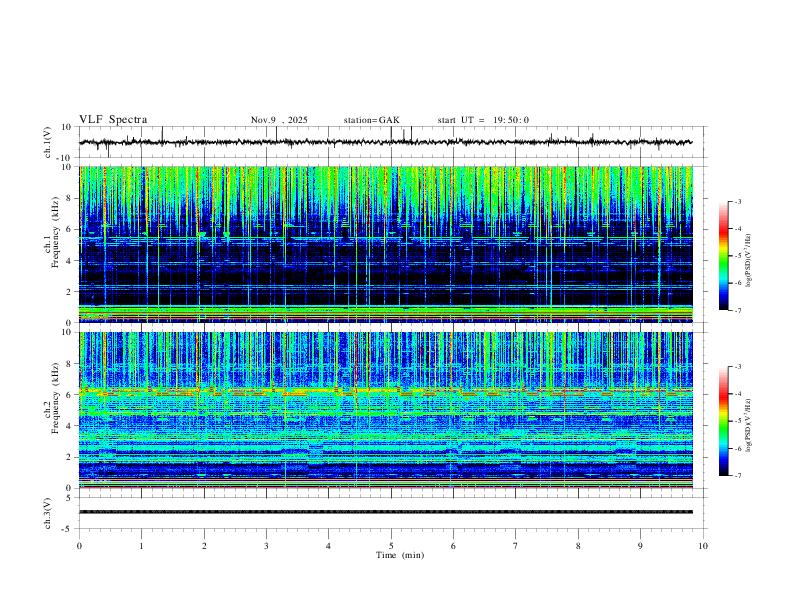Click the ch.1 voltage waveform trace
This screenshot has width=792, height=612.
click(386, 142)
